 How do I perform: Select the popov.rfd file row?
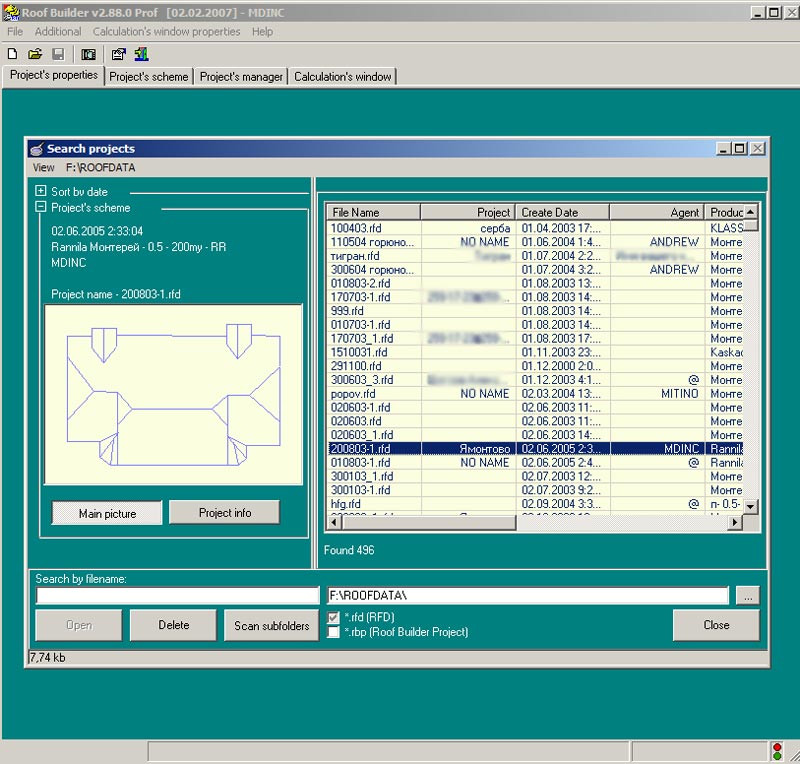(x=360, y=394)
